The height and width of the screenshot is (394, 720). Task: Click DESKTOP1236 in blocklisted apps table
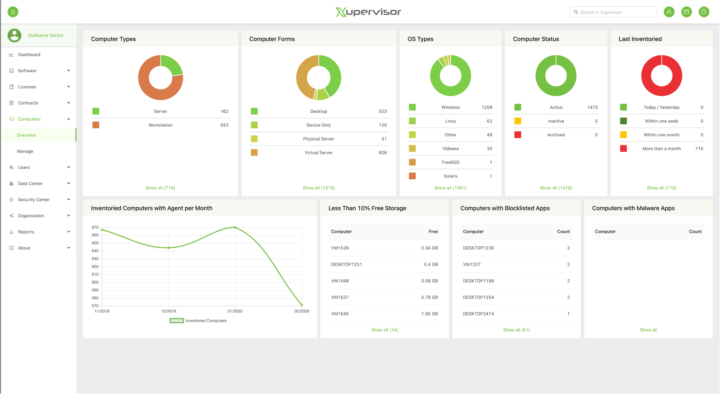478,248
